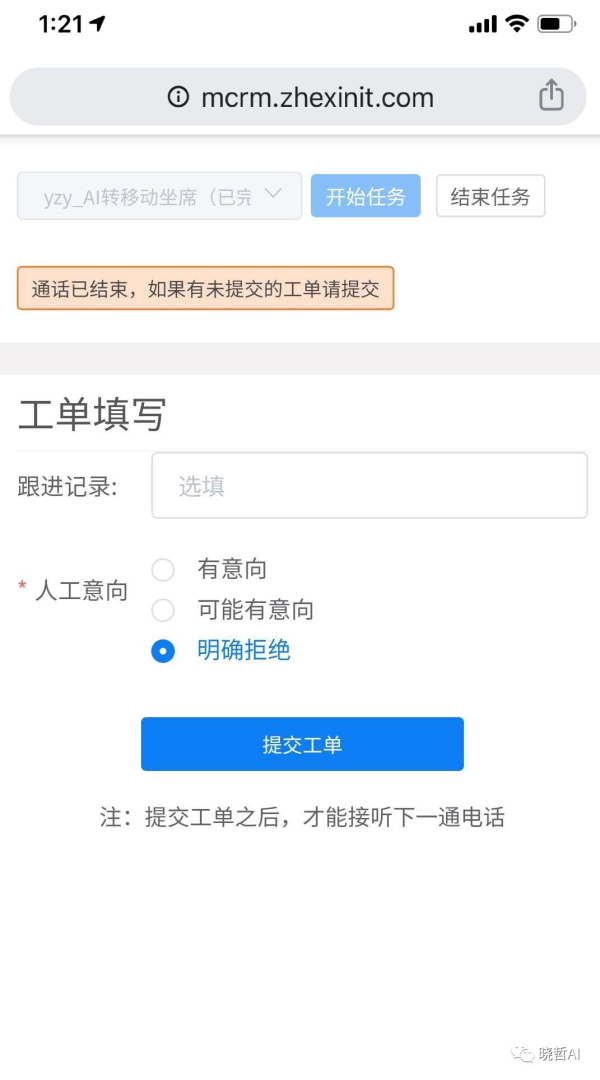
Task: Click the 结束任务 button
Action: pos(490,196)
